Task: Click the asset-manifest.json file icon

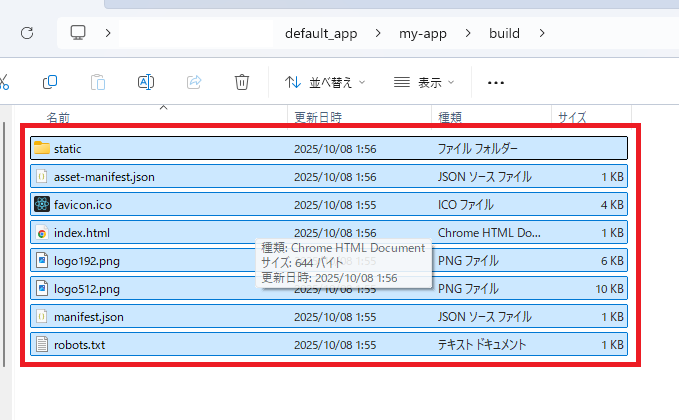Action: click(x=42, y=176)
